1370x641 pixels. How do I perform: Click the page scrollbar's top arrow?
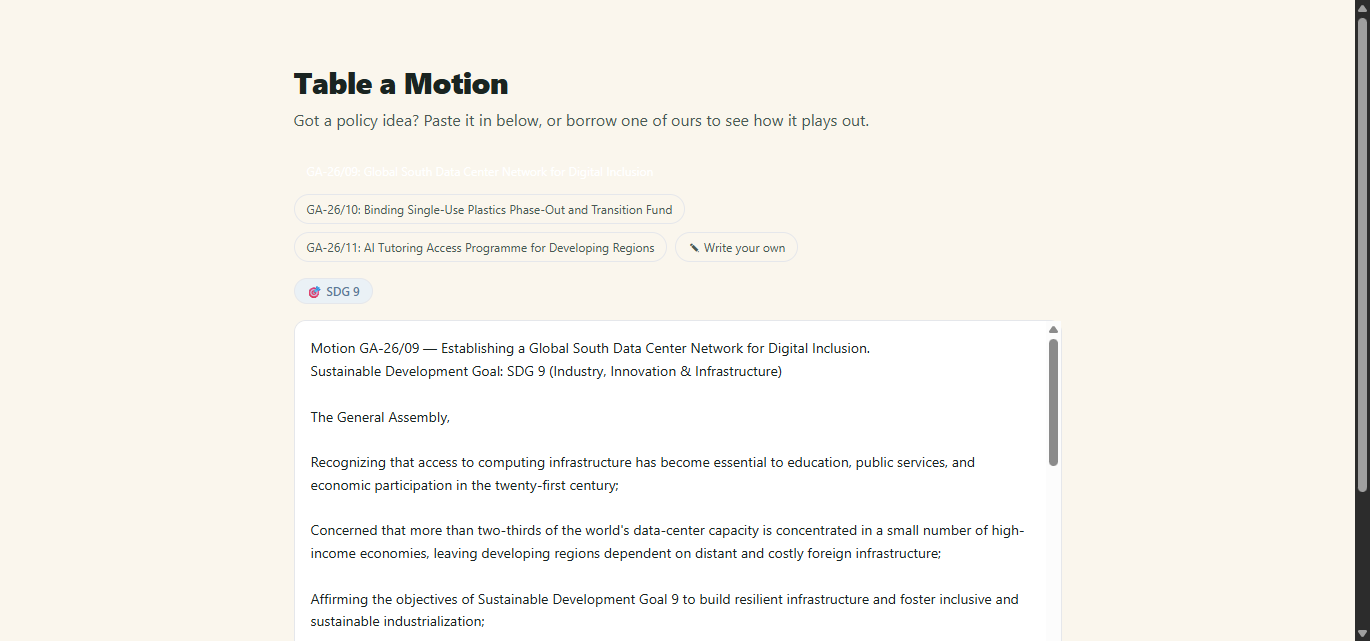[1362, 7]
